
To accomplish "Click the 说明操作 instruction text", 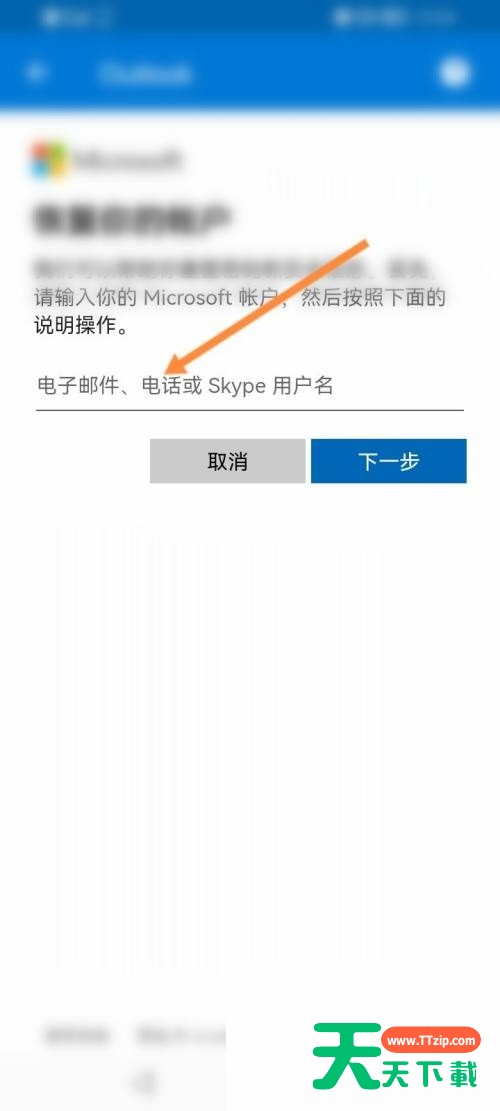I will 81,326.
